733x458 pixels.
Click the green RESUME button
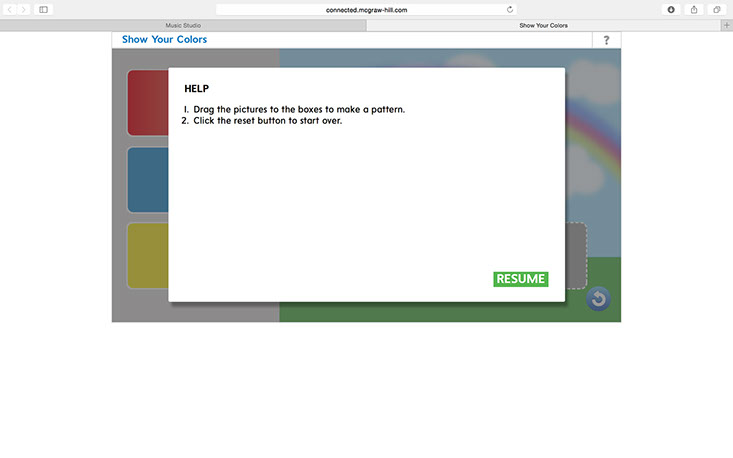click(521, 279)
